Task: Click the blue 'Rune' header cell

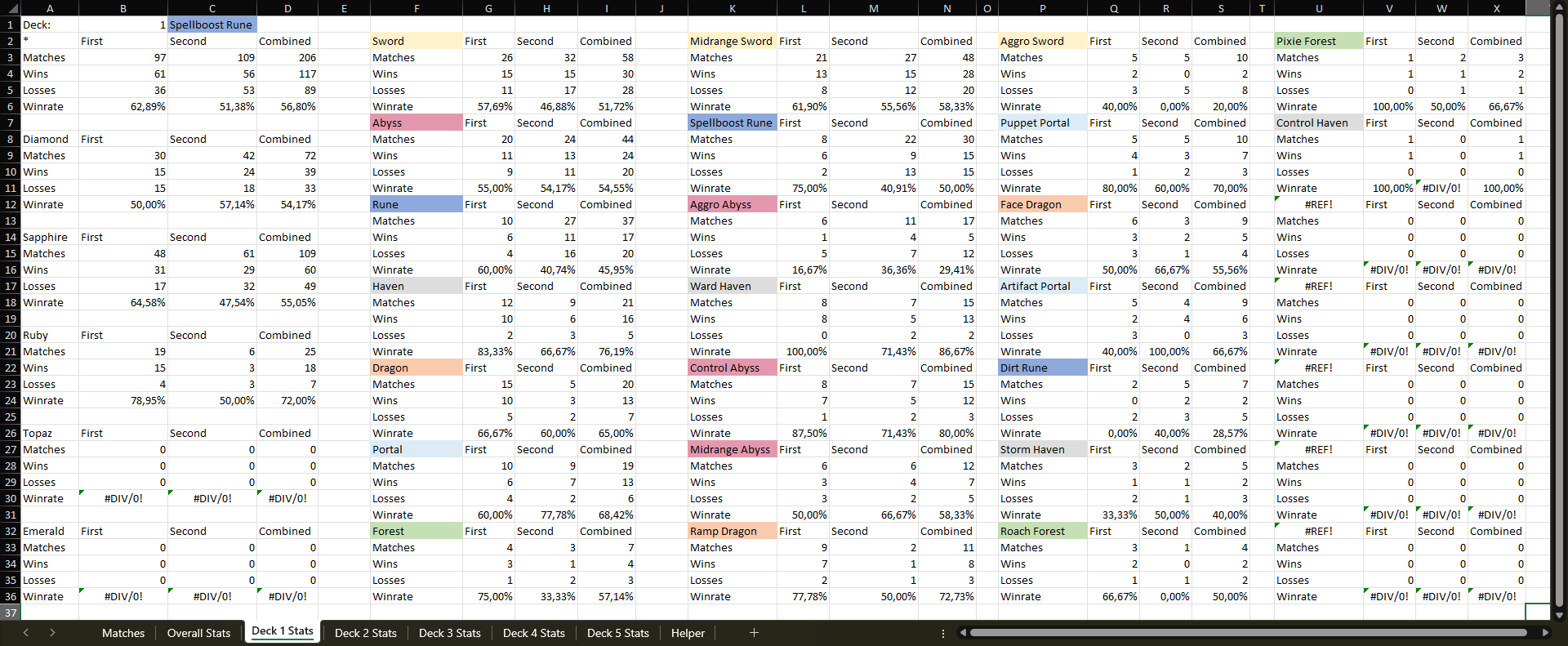Action: (x=416, y=204)
